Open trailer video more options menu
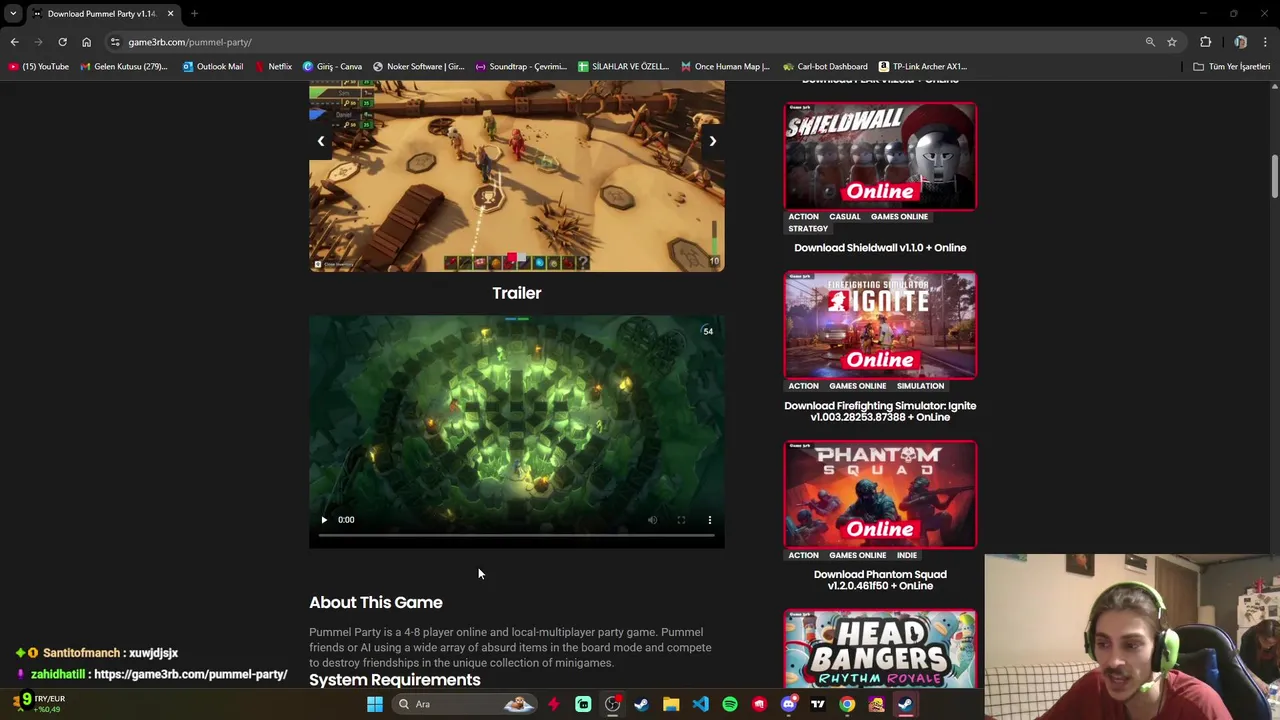 click(x=710, y=520)
